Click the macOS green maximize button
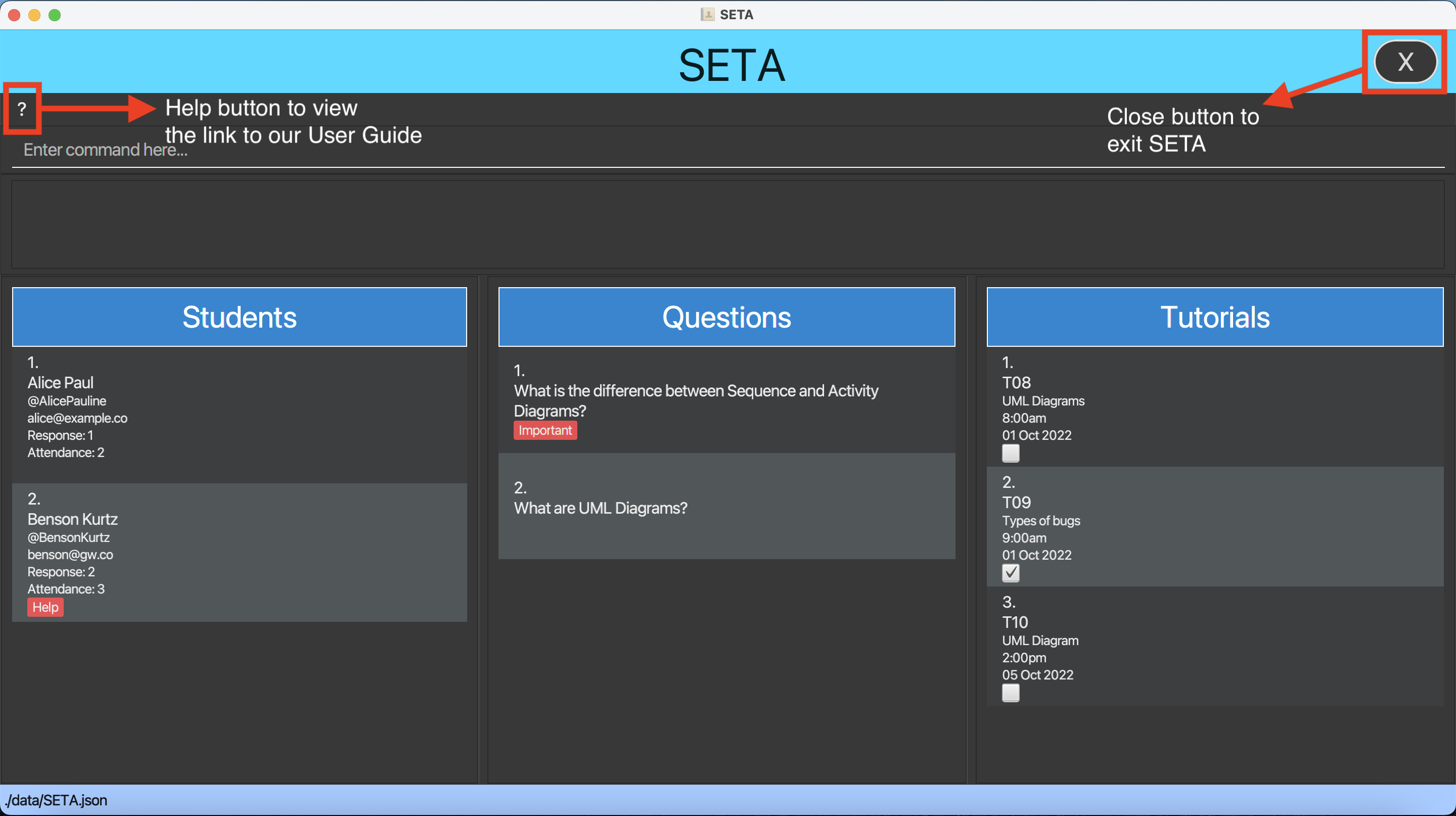 pos(55,15)
